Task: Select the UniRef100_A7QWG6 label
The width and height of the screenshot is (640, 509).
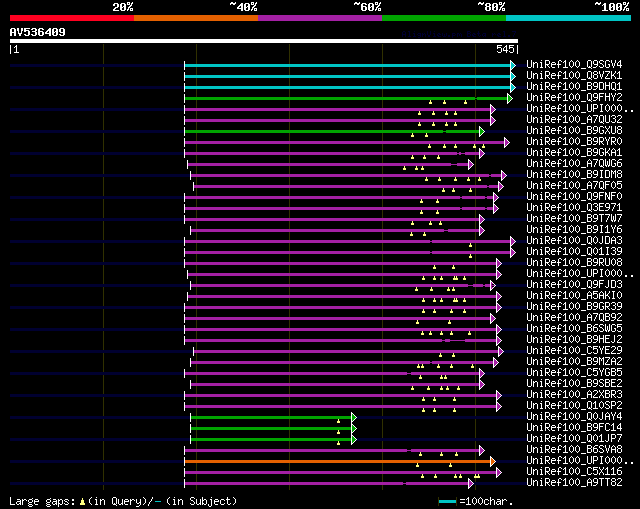Action: [x=574, y=164]
